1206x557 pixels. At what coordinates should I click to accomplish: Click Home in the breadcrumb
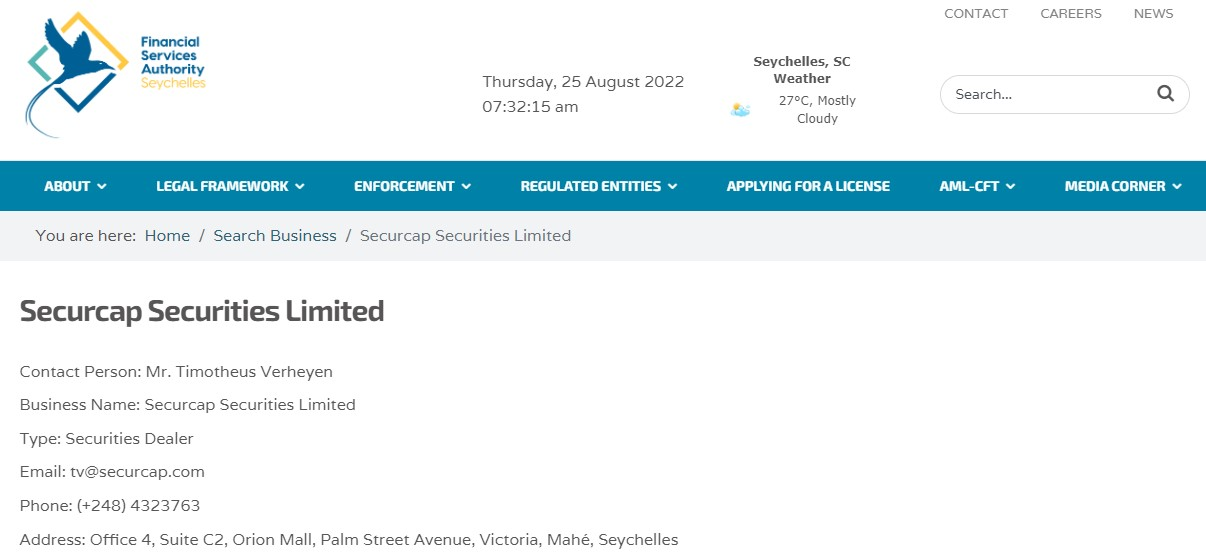tap(167, 236)
